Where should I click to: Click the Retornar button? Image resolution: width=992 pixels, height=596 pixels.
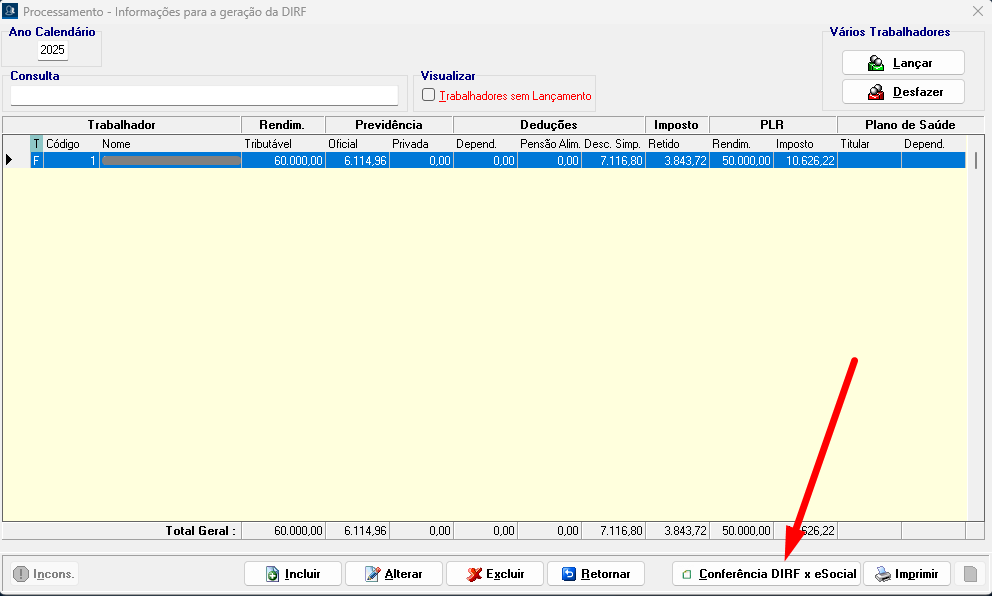tap(596, 574)
